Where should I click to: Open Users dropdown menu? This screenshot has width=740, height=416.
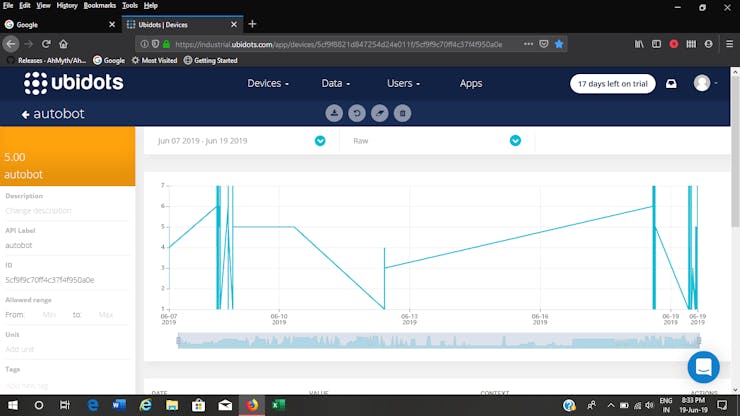click(403, 84)
